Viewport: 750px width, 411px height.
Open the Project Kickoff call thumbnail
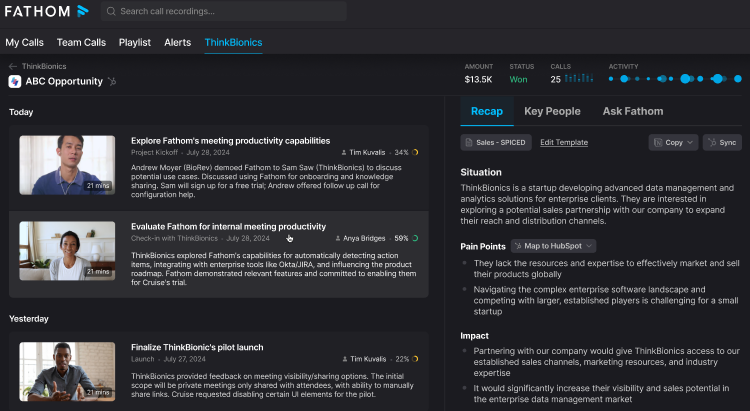click(67, 165)
